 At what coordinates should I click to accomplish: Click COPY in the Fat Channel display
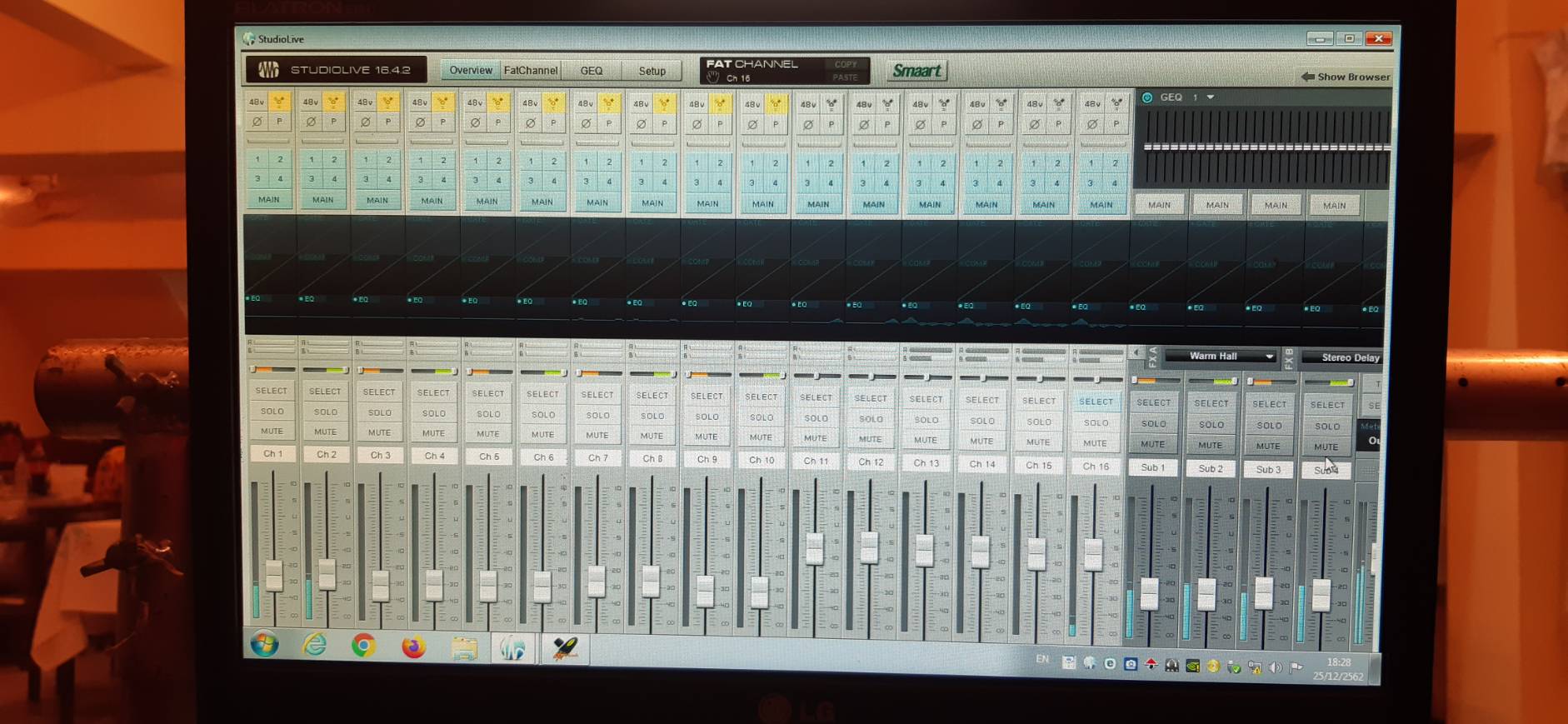click(x=846, y=64)
